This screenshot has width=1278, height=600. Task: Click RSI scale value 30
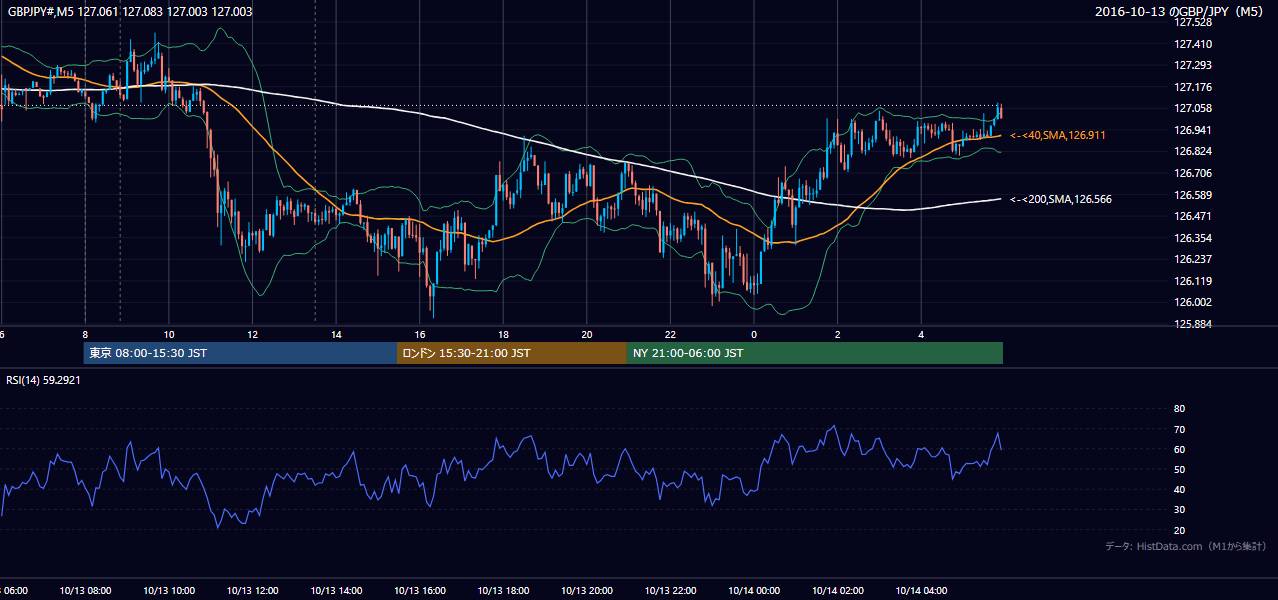tap(1179, 510)
